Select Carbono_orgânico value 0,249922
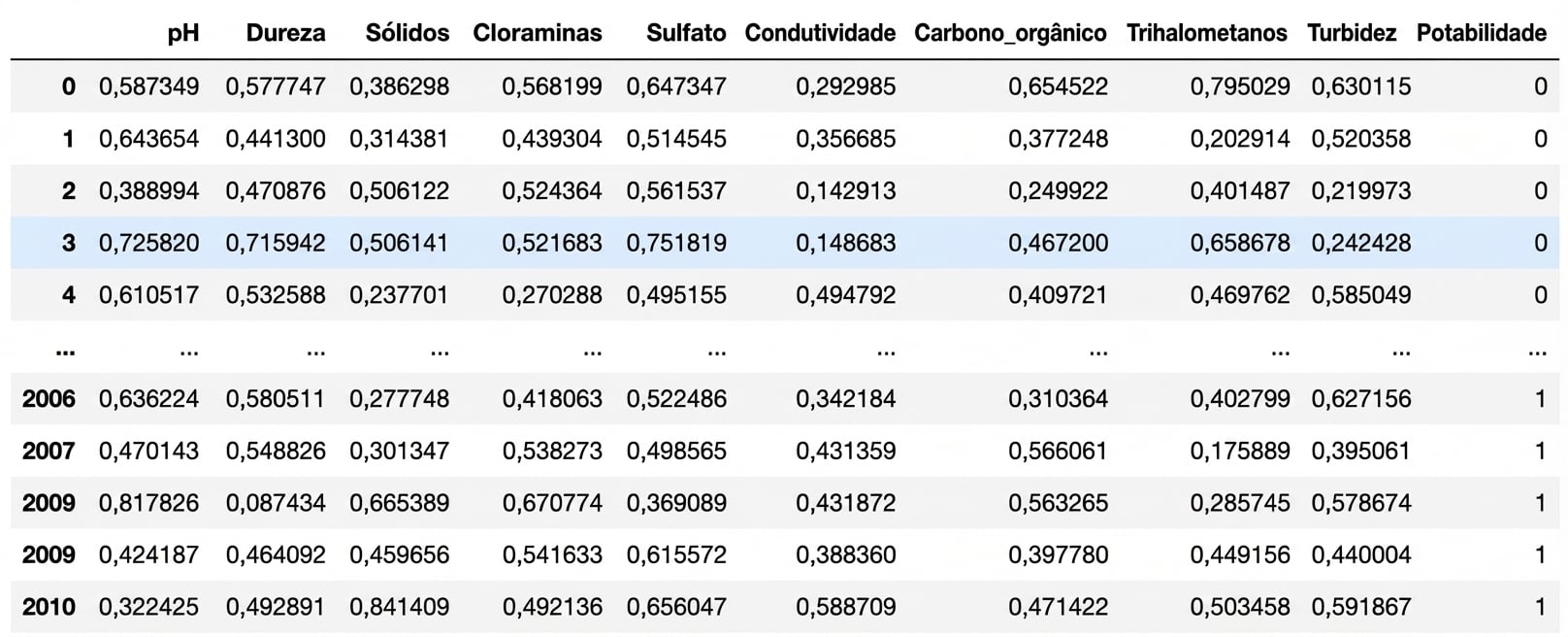Viewport: 1568px width, 637px height. click(x=1058, y=190)
